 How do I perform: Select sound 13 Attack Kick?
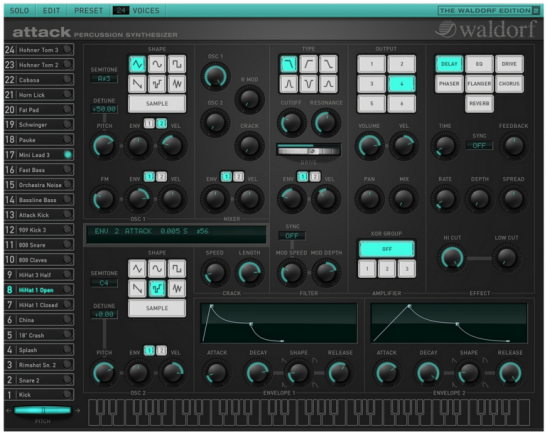(x=39, y=215)
